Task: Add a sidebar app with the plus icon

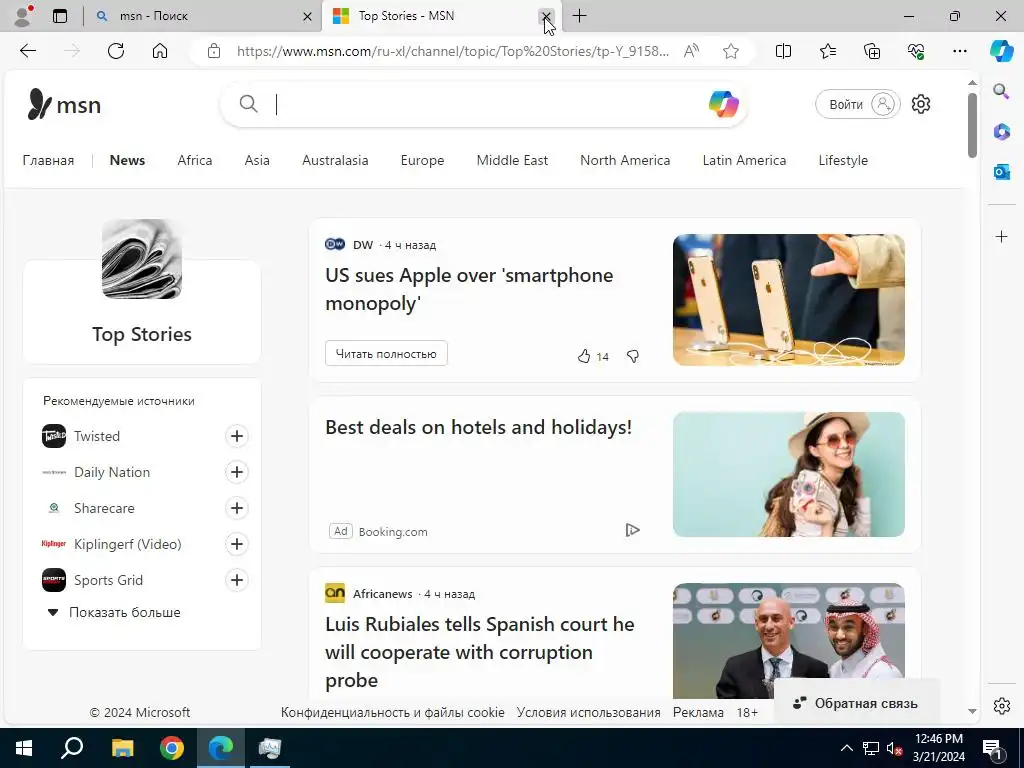Action: 1001,236
